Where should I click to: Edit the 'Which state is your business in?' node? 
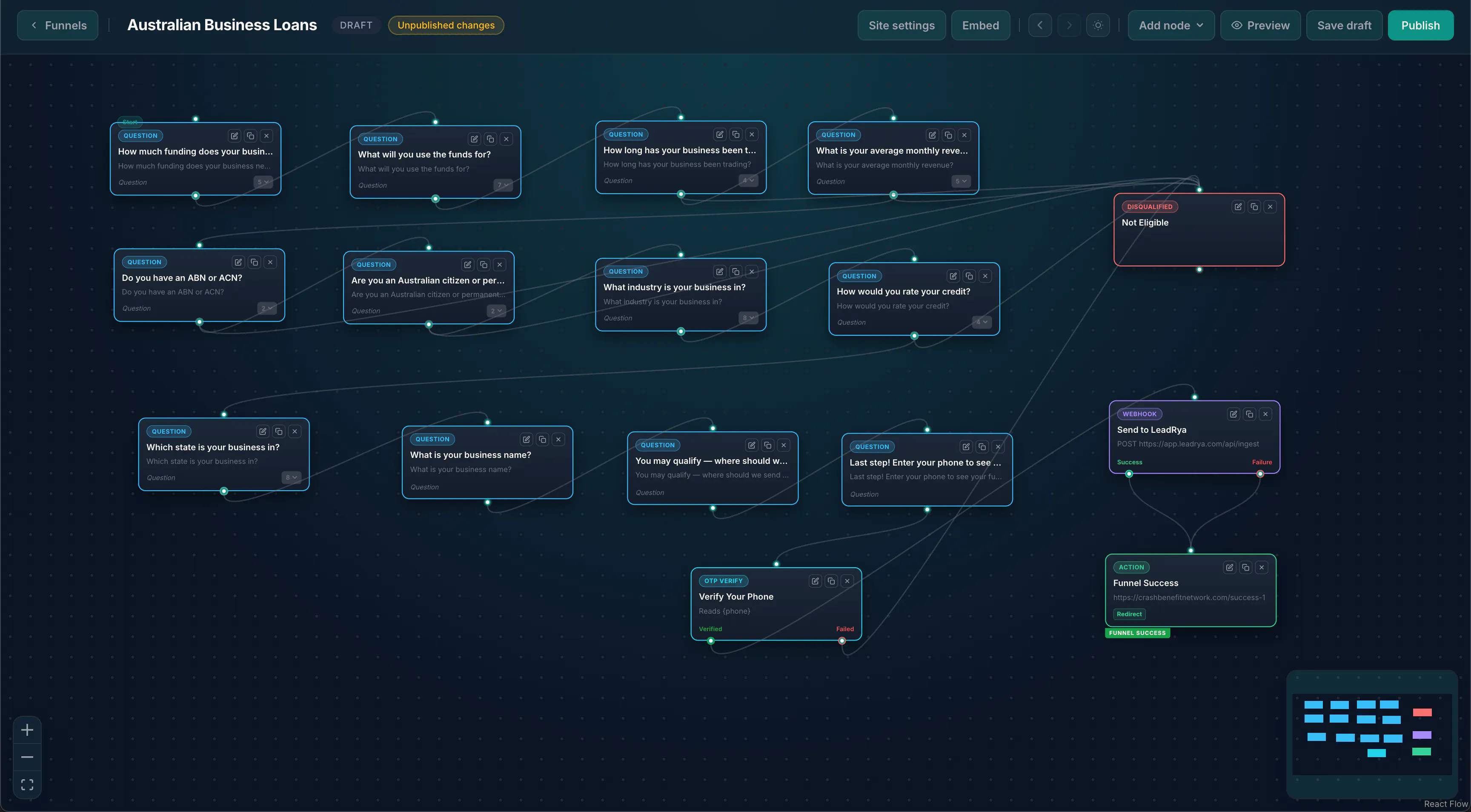pos(263,431)
